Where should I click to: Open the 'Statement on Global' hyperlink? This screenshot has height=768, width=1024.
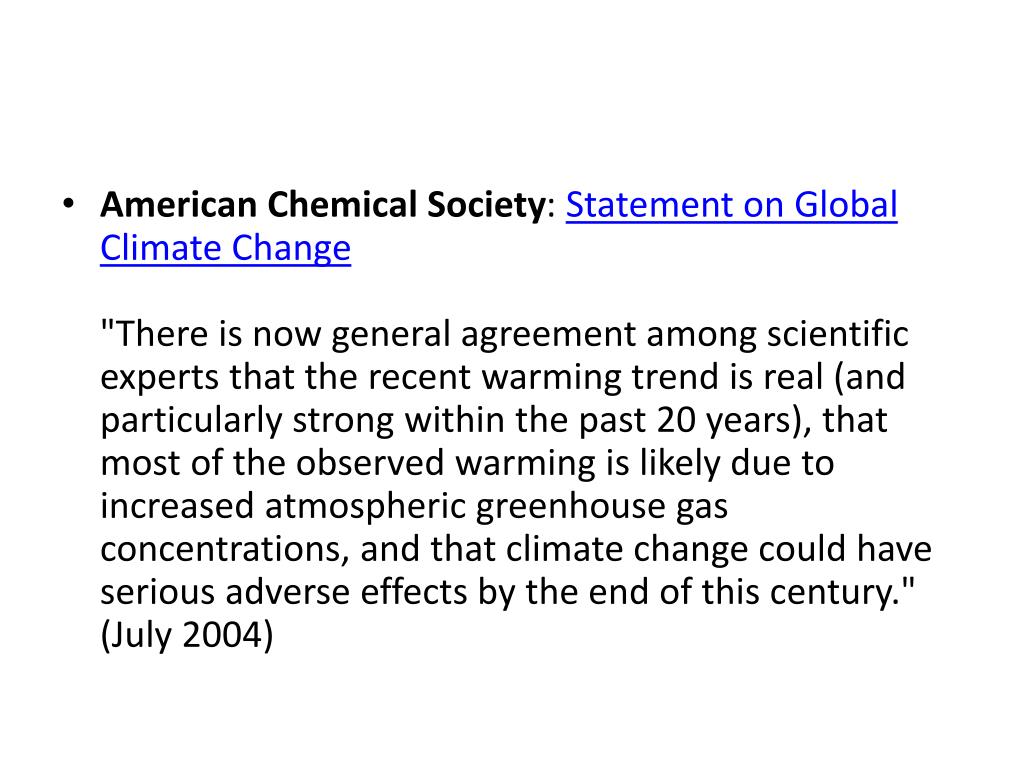click(x=731, y=205)
